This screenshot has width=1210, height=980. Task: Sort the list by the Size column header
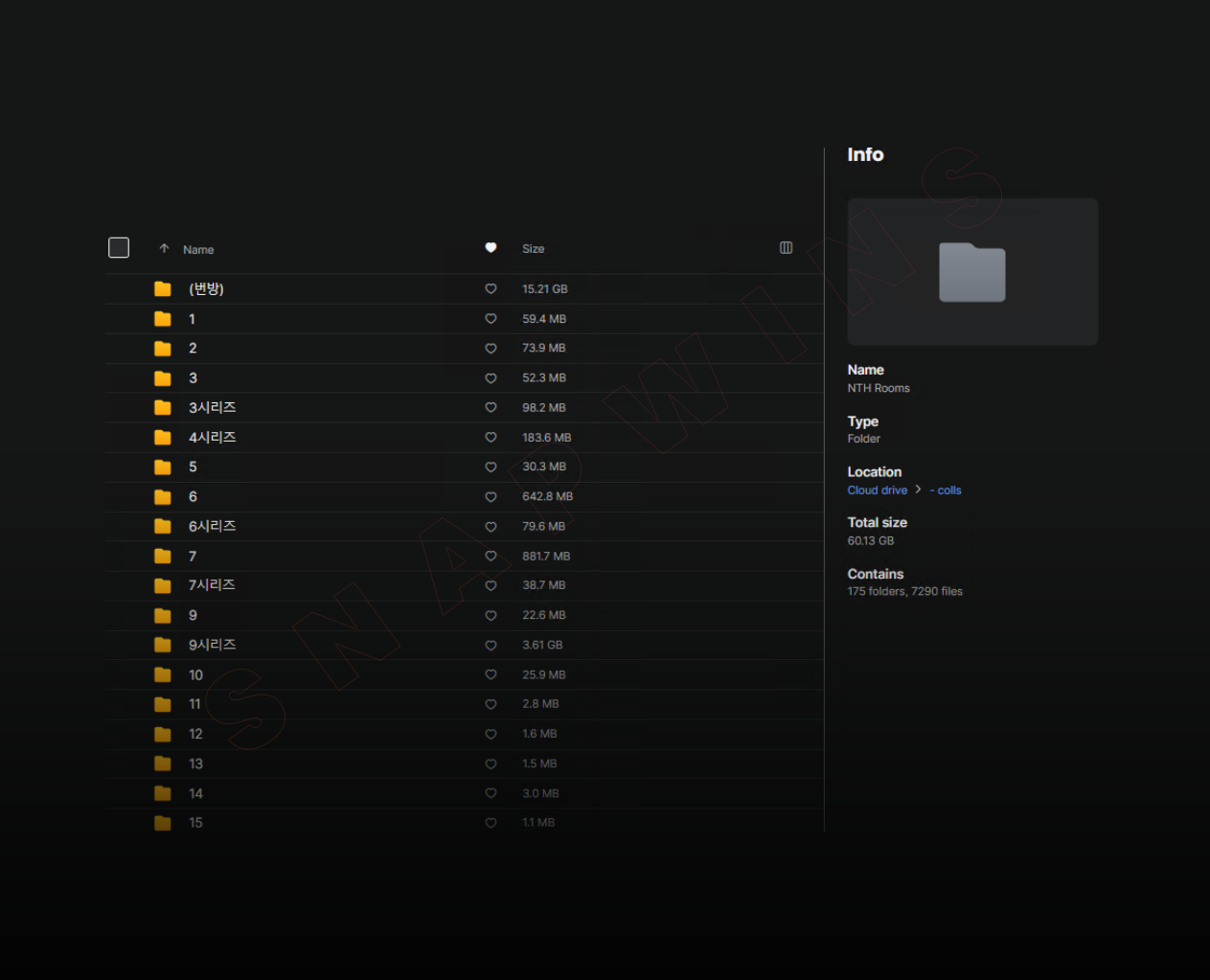tap(533, 249)
